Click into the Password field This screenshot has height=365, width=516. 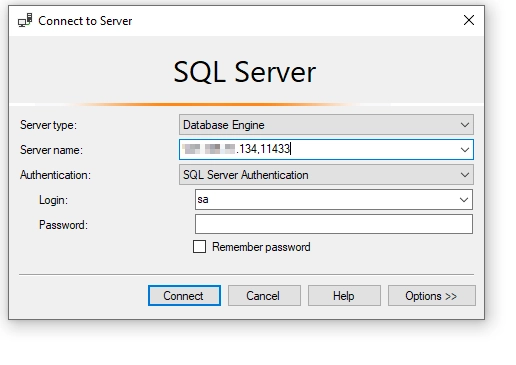334,224
